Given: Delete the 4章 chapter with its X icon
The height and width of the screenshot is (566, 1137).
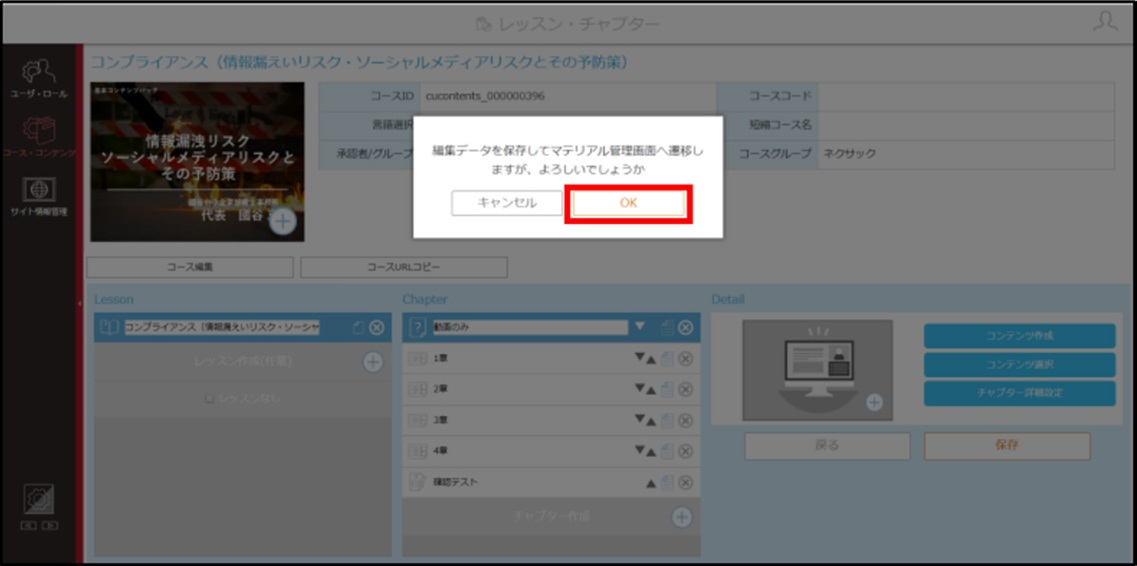Looking at the screenshot, I should pos(685,451).
